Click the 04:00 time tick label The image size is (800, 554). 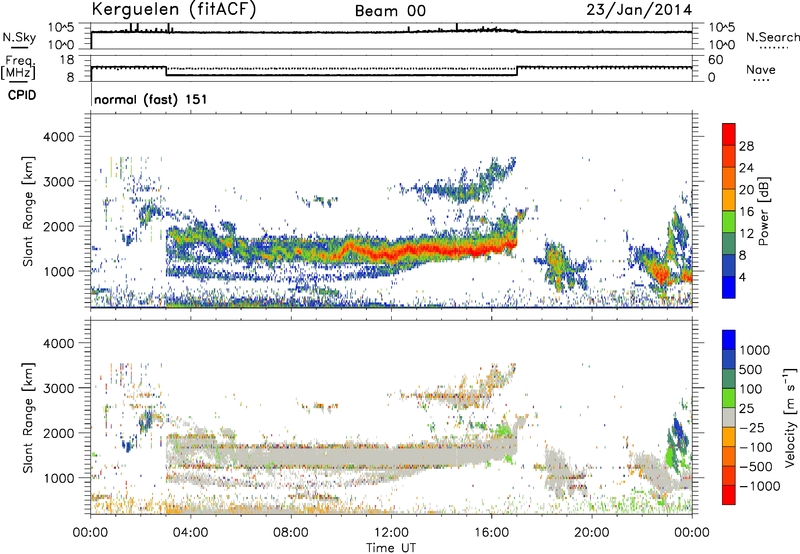[191, 533]
